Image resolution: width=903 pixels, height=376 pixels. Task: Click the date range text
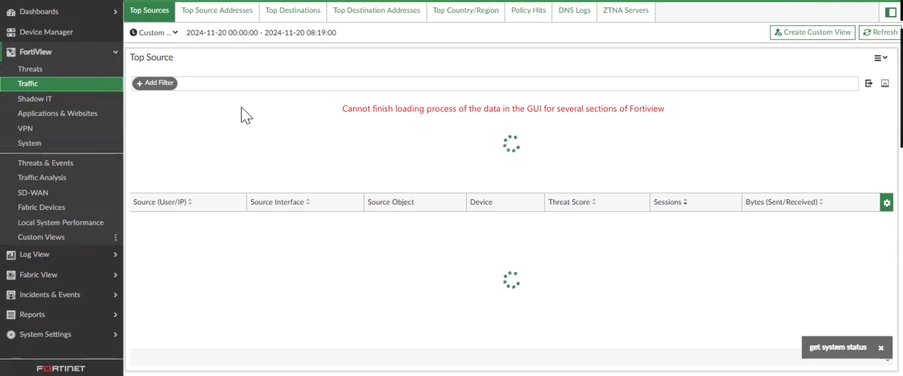point(261,33)
